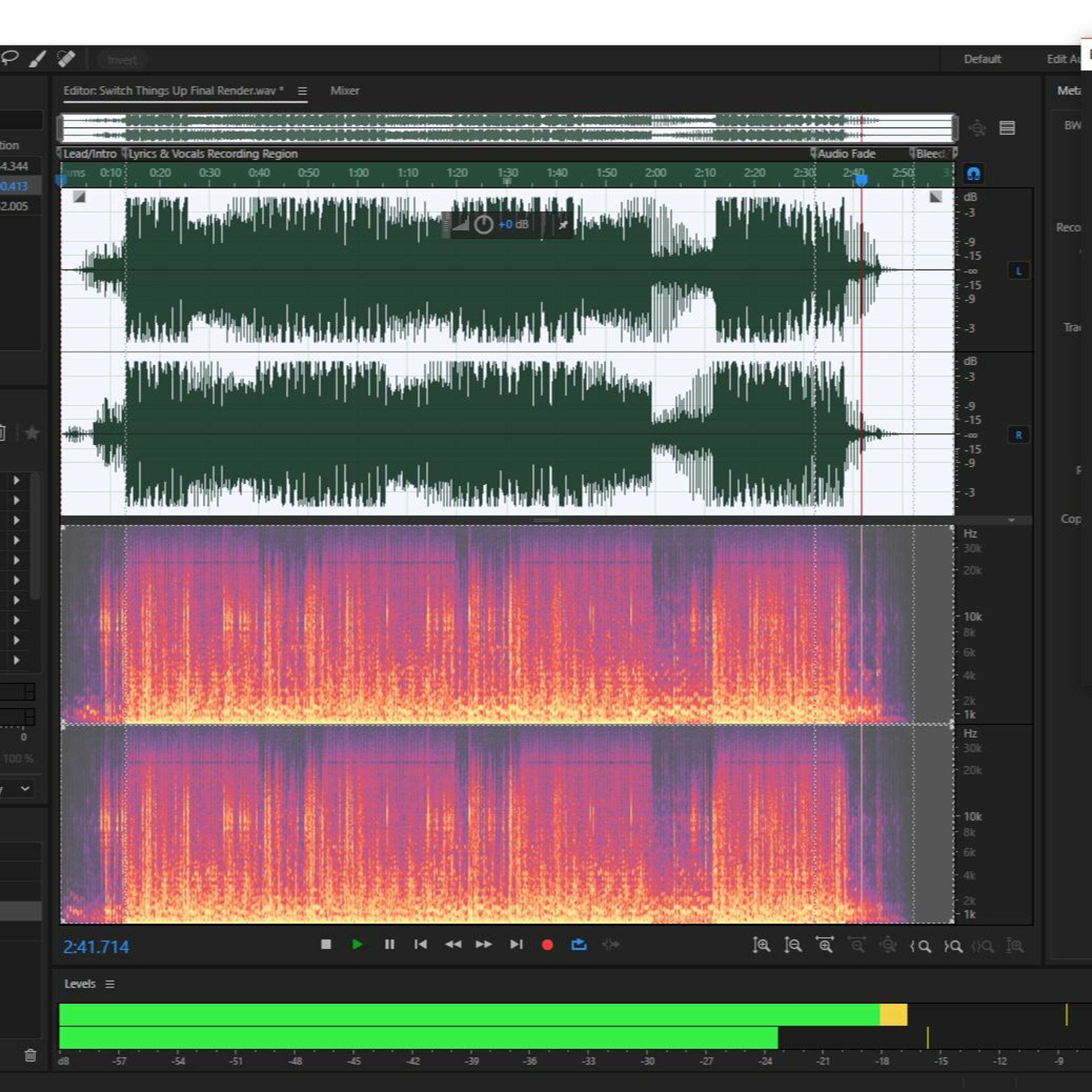
Task: Click the trash icon below the Levels meter
Action: [x=31, y=1055]
